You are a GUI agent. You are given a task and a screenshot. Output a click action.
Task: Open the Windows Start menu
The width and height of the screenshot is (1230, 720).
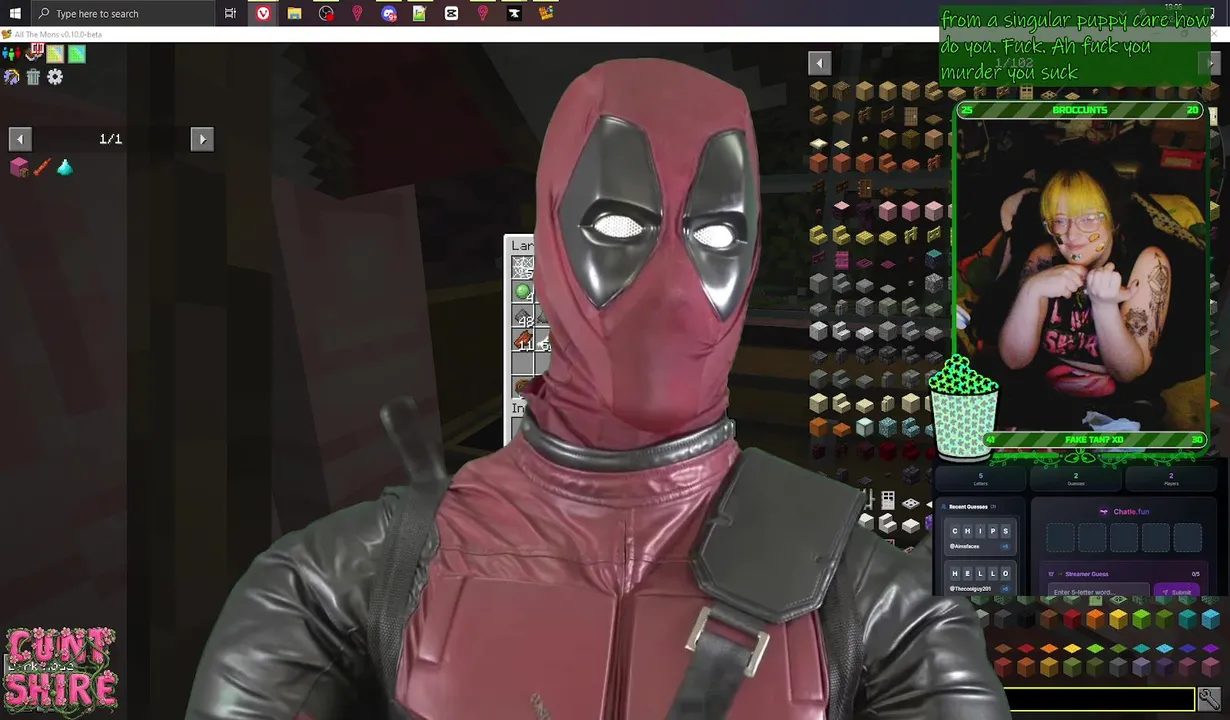(14, 13)
